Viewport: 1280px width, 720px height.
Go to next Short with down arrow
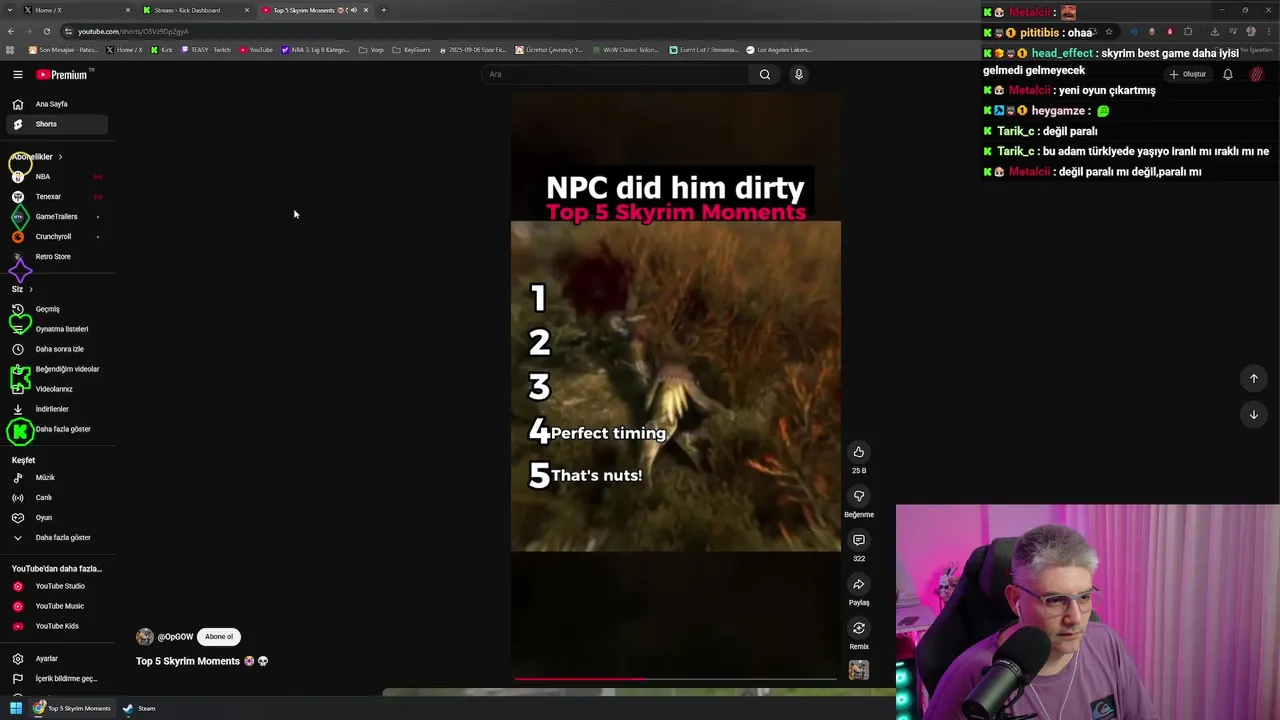tap(1253, 414)
